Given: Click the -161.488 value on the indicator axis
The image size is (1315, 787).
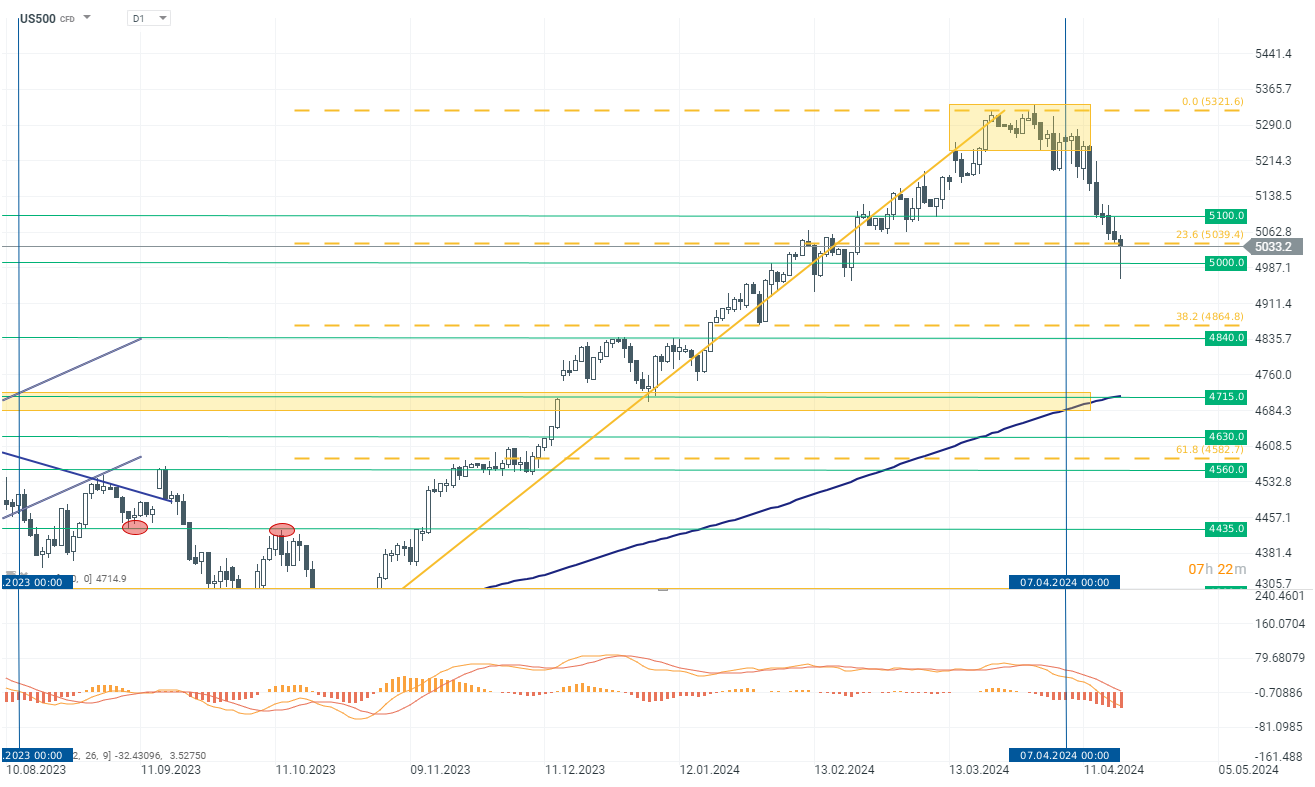Looking at the screenshot, I should 1279,757.
